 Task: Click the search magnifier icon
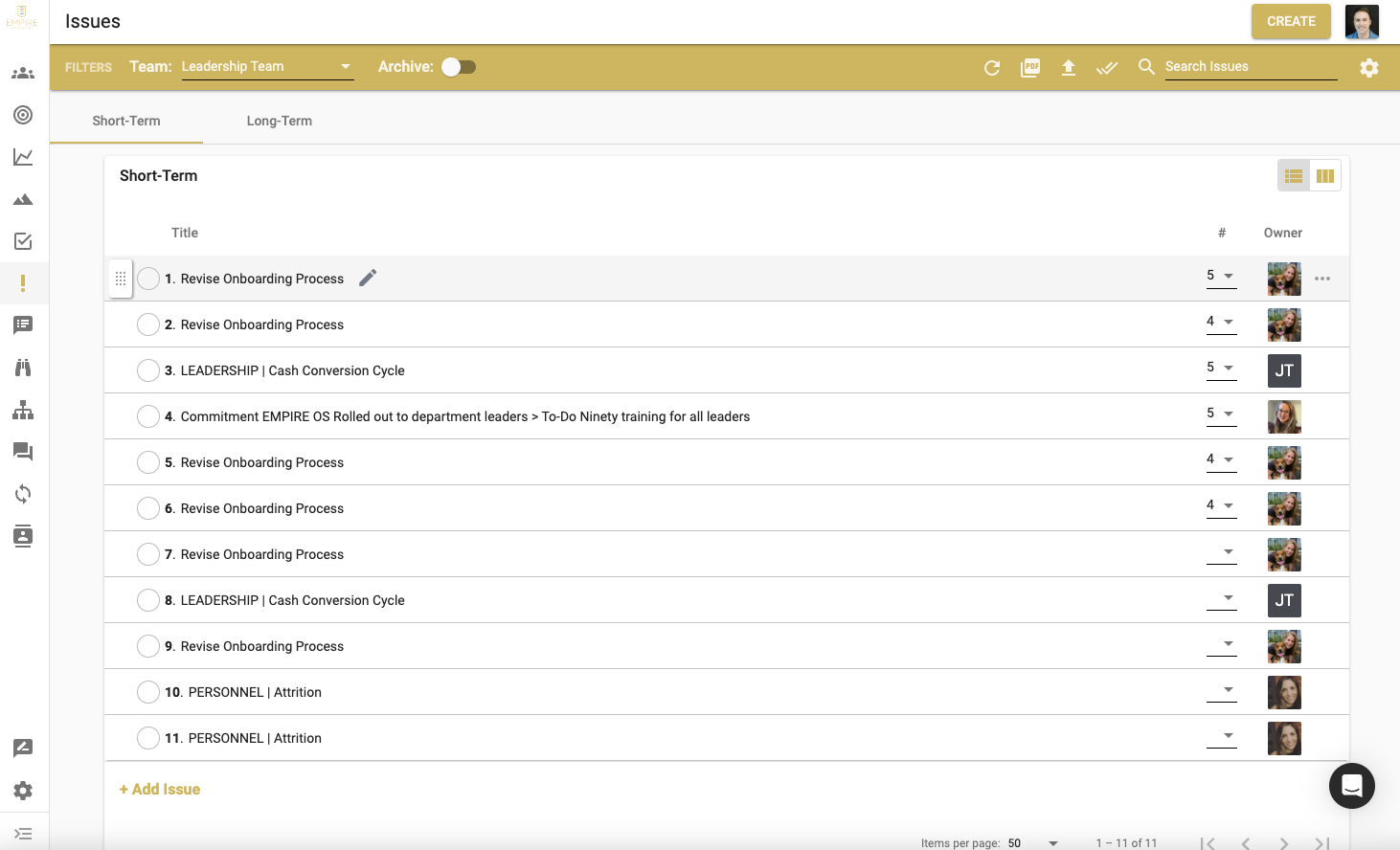coord(1146,66)
